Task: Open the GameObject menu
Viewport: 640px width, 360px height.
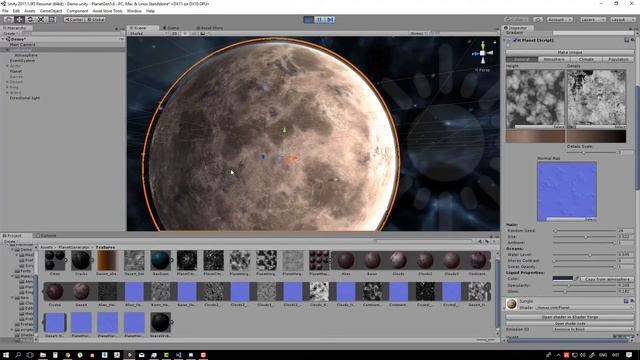Action: 51,11
